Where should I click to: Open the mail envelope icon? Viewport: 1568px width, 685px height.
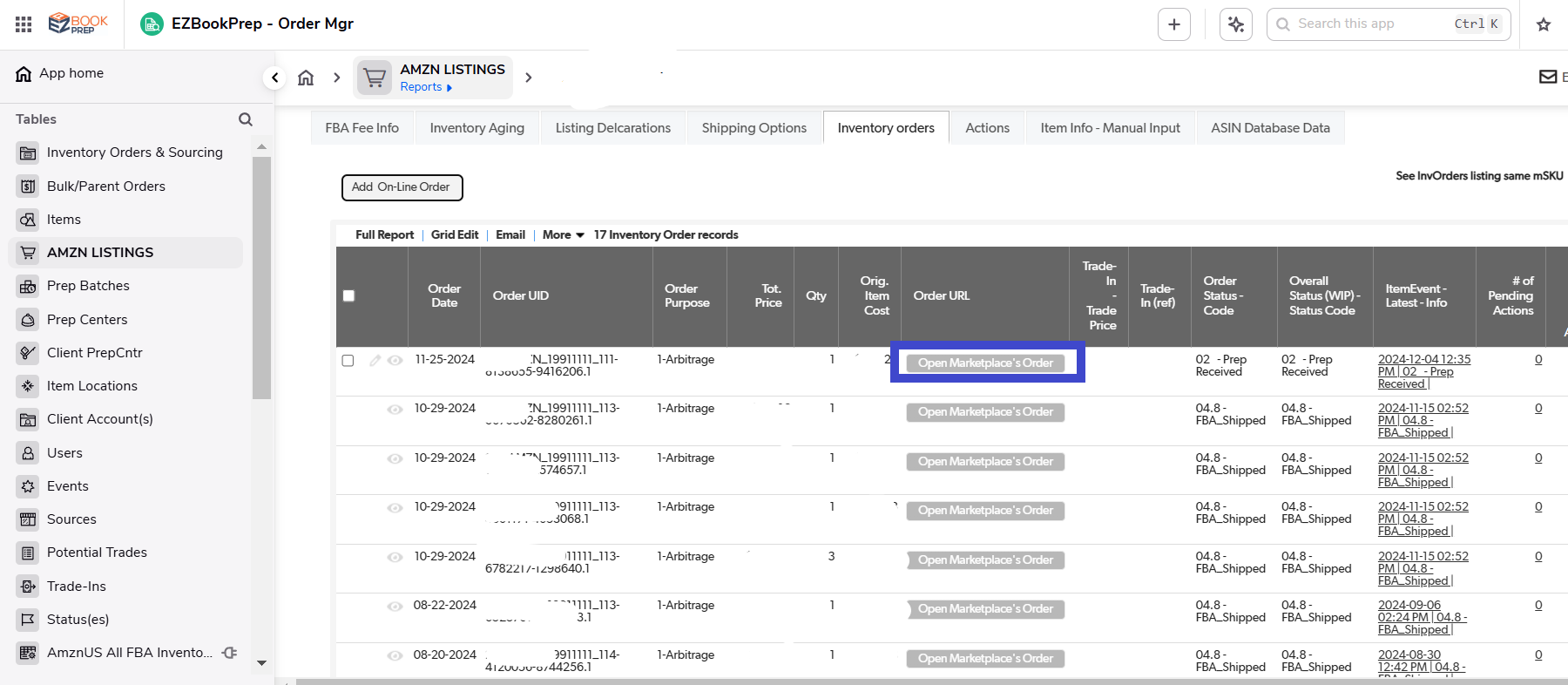(1548, 77)
